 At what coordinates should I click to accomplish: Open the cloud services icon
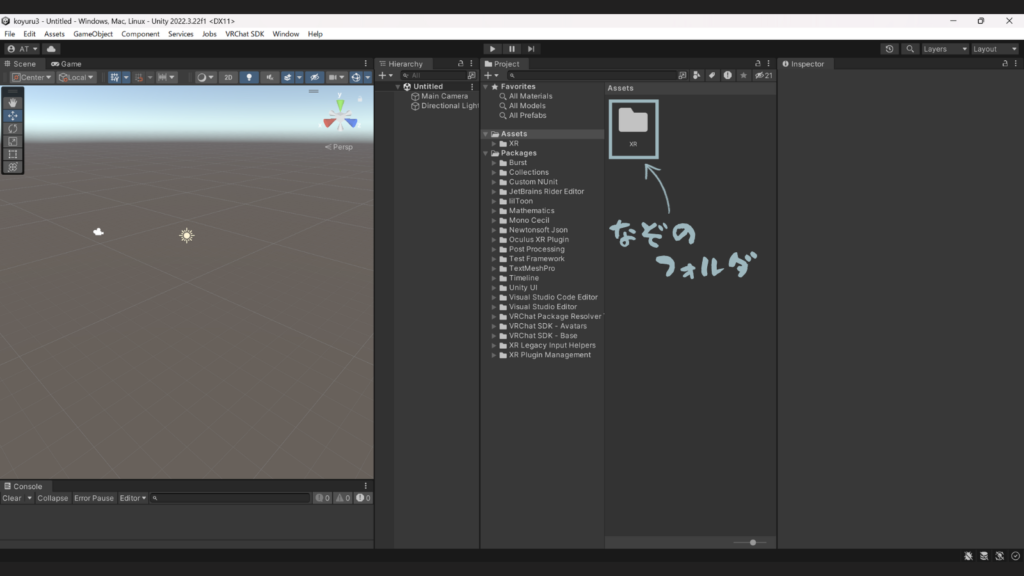tap(51, 48)
